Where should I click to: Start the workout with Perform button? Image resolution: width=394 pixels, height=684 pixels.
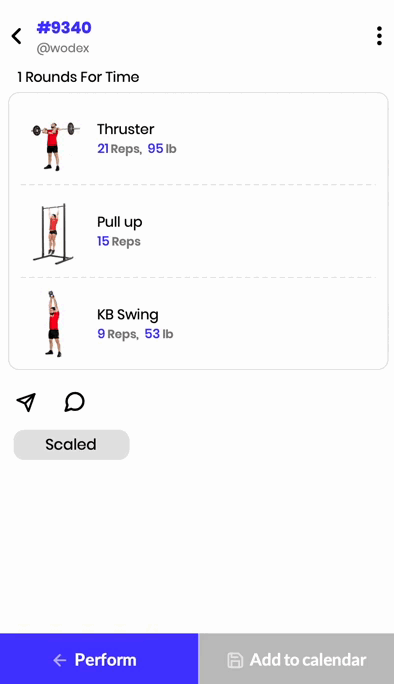pyautogui.click(x=99, y=659)
